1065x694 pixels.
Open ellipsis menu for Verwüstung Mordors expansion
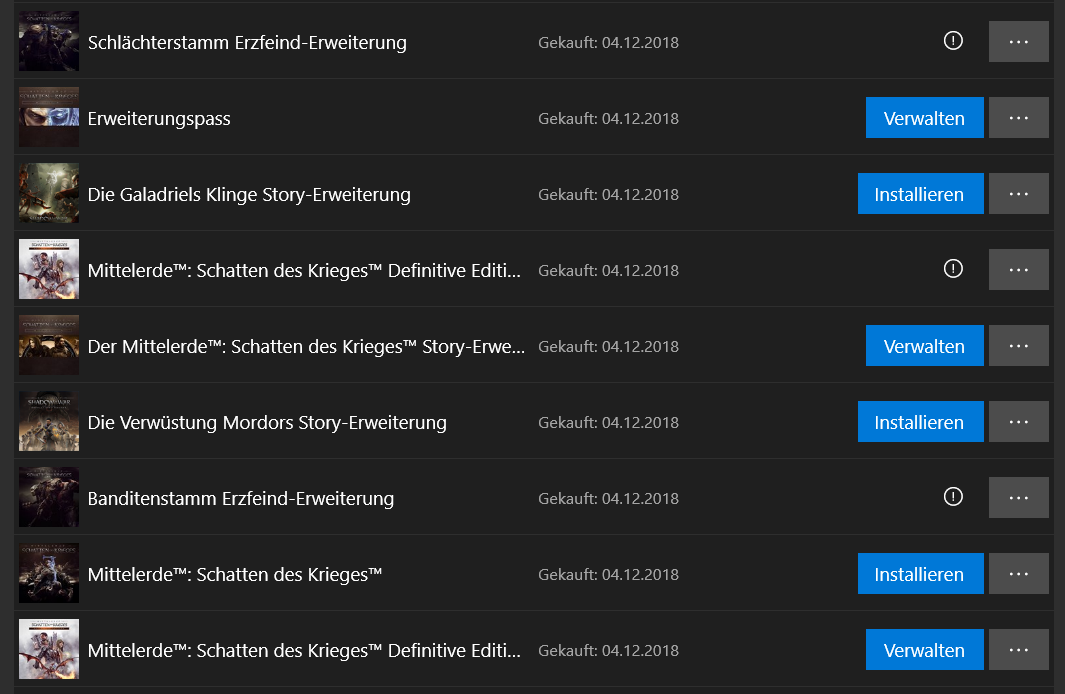(1018, 422)
